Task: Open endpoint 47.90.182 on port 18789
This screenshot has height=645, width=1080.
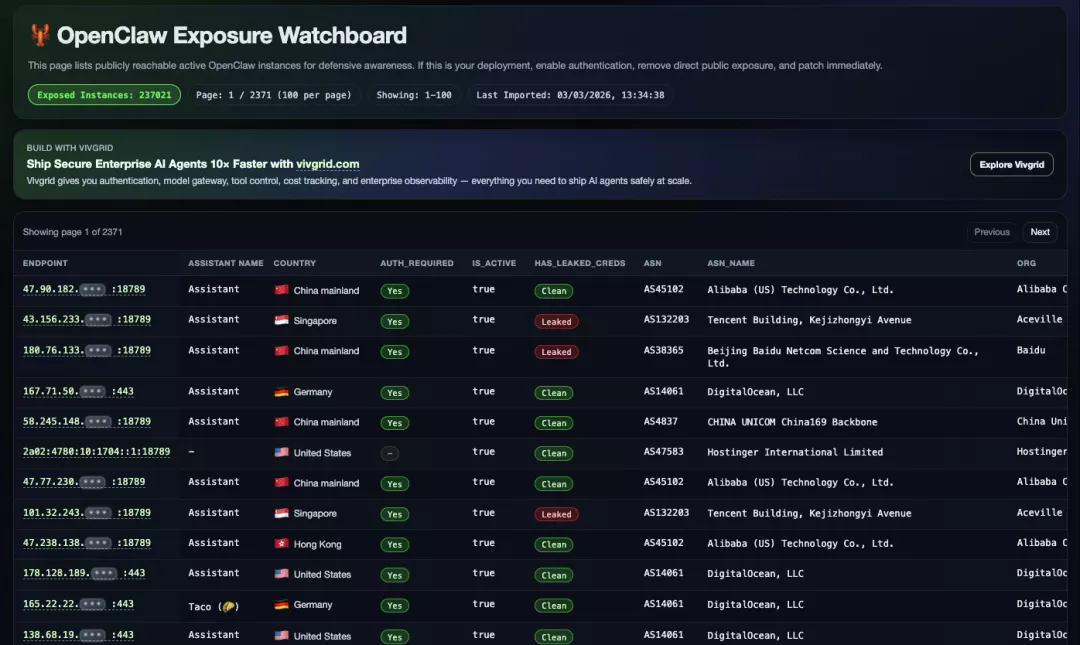Action: [84, 290]
